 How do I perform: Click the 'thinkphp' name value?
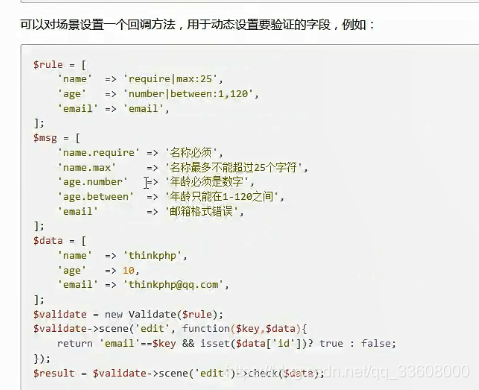pos(152,256)
